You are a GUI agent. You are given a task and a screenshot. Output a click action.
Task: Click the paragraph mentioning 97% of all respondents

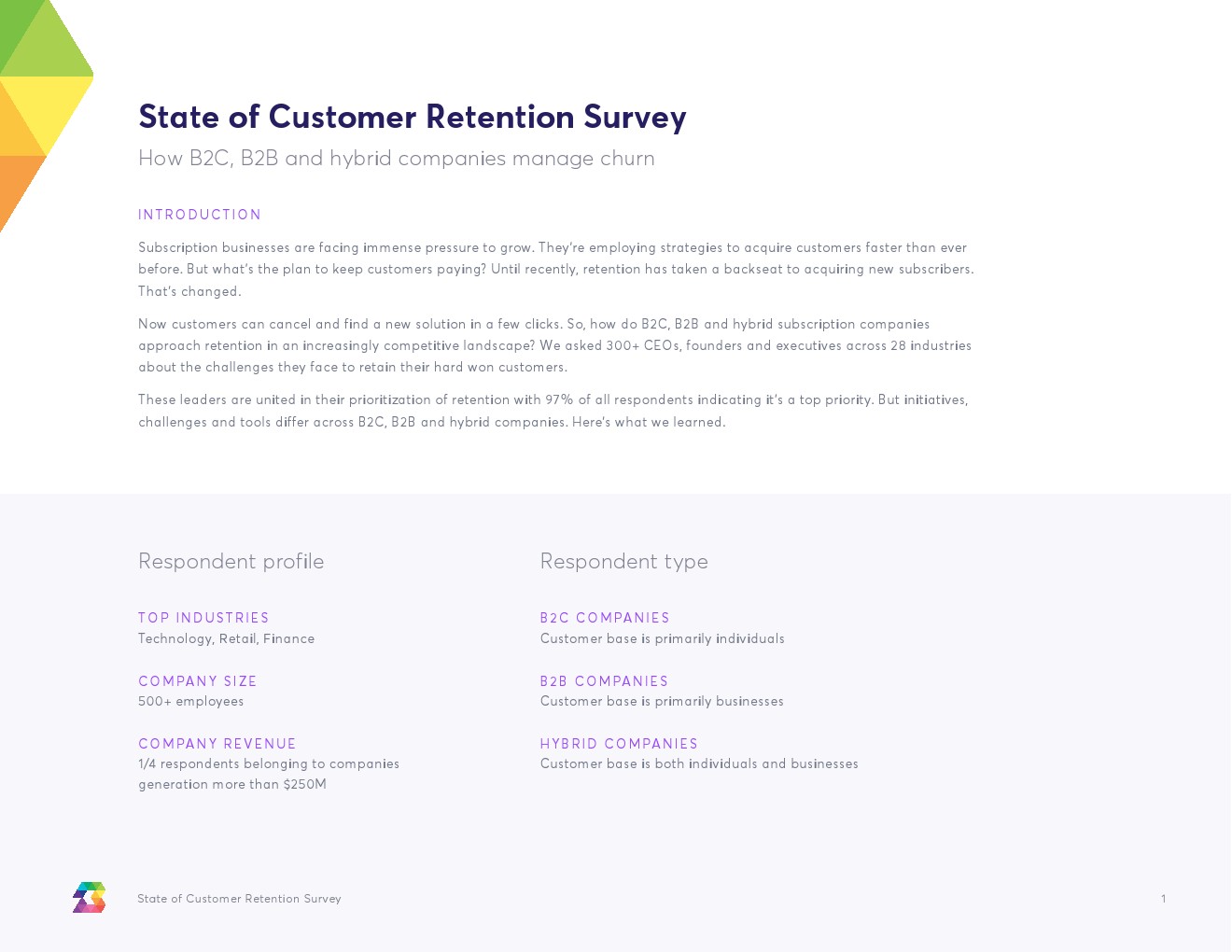[553, 411]
